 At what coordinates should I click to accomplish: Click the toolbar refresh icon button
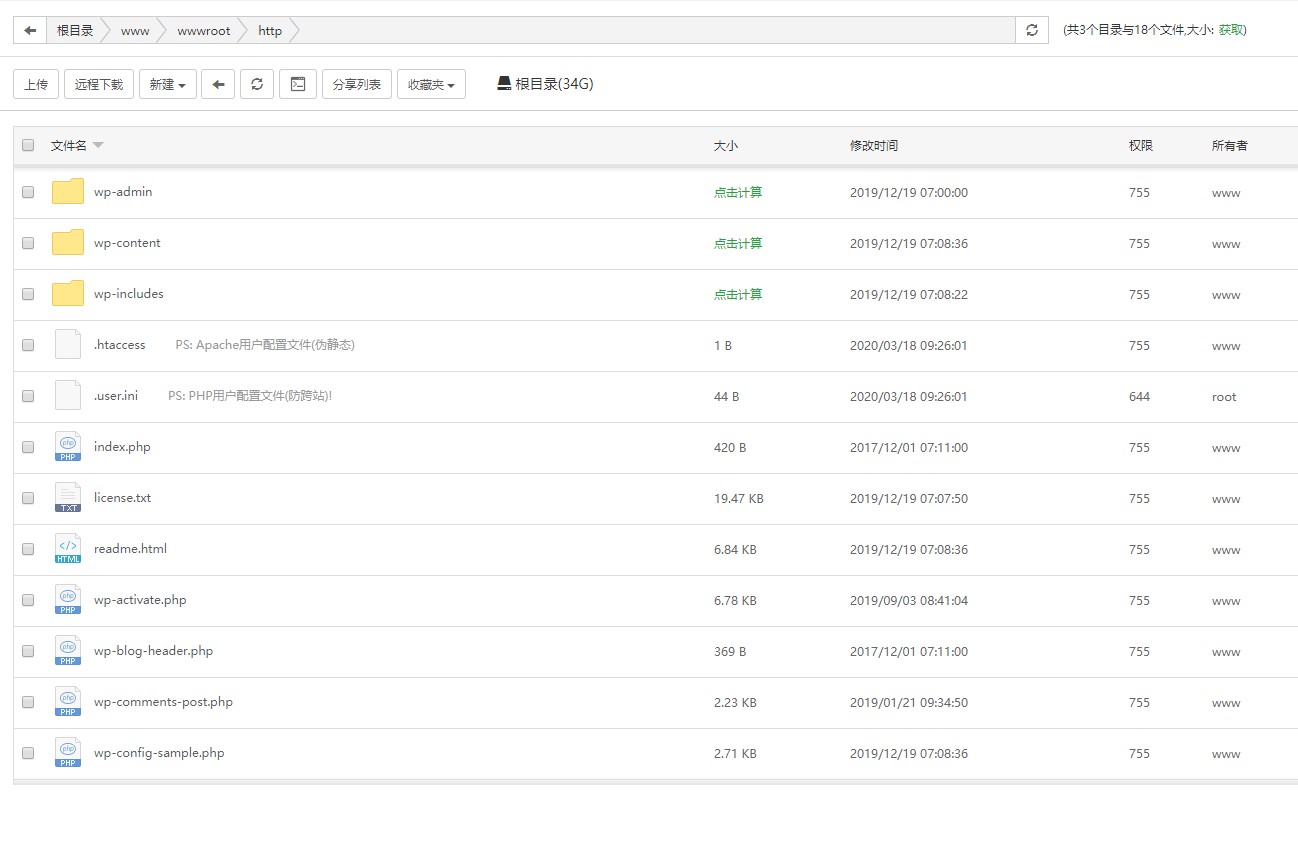tap(257, 84)
